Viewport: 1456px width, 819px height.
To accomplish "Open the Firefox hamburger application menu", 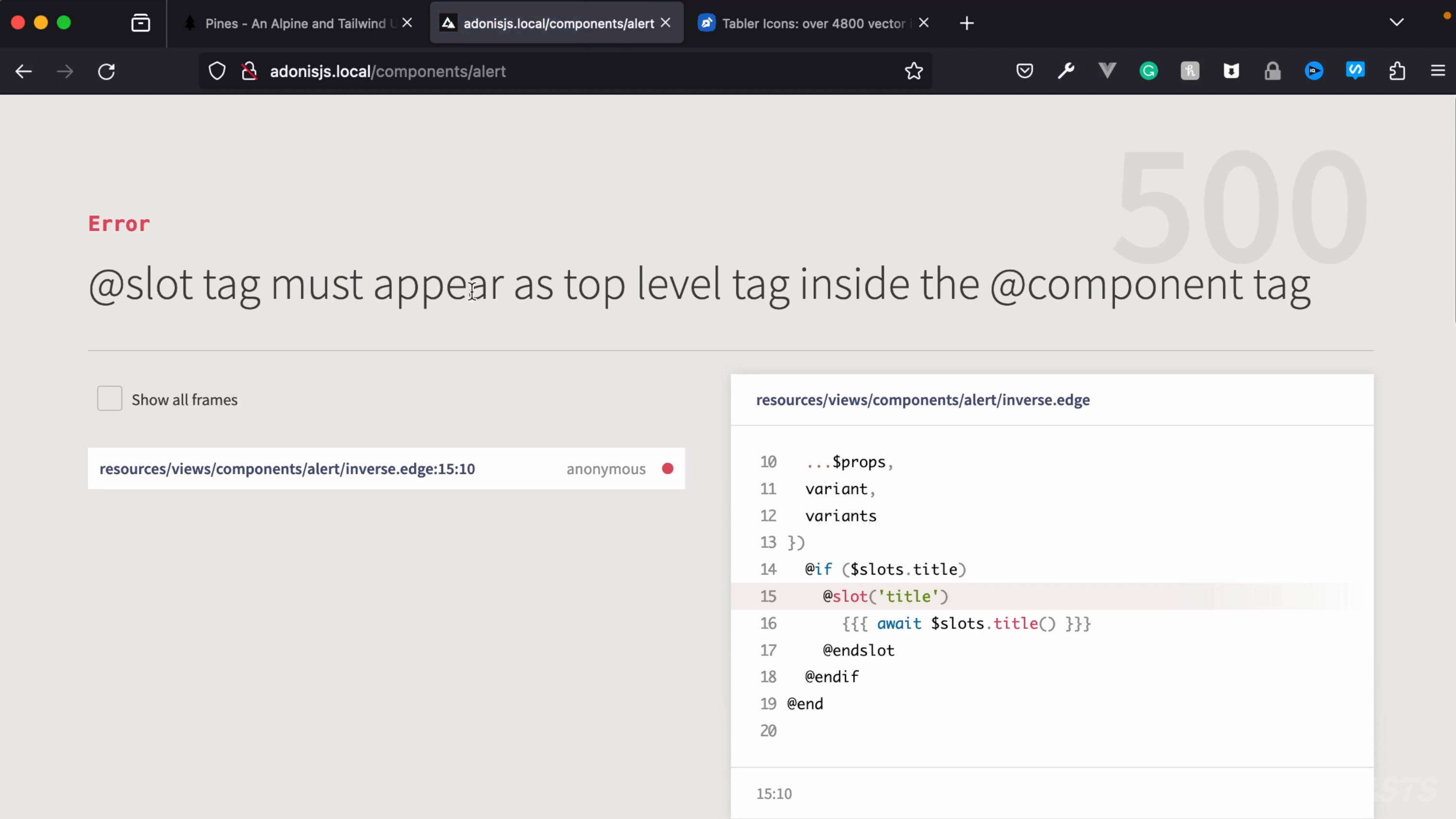I will [1438, 71].
